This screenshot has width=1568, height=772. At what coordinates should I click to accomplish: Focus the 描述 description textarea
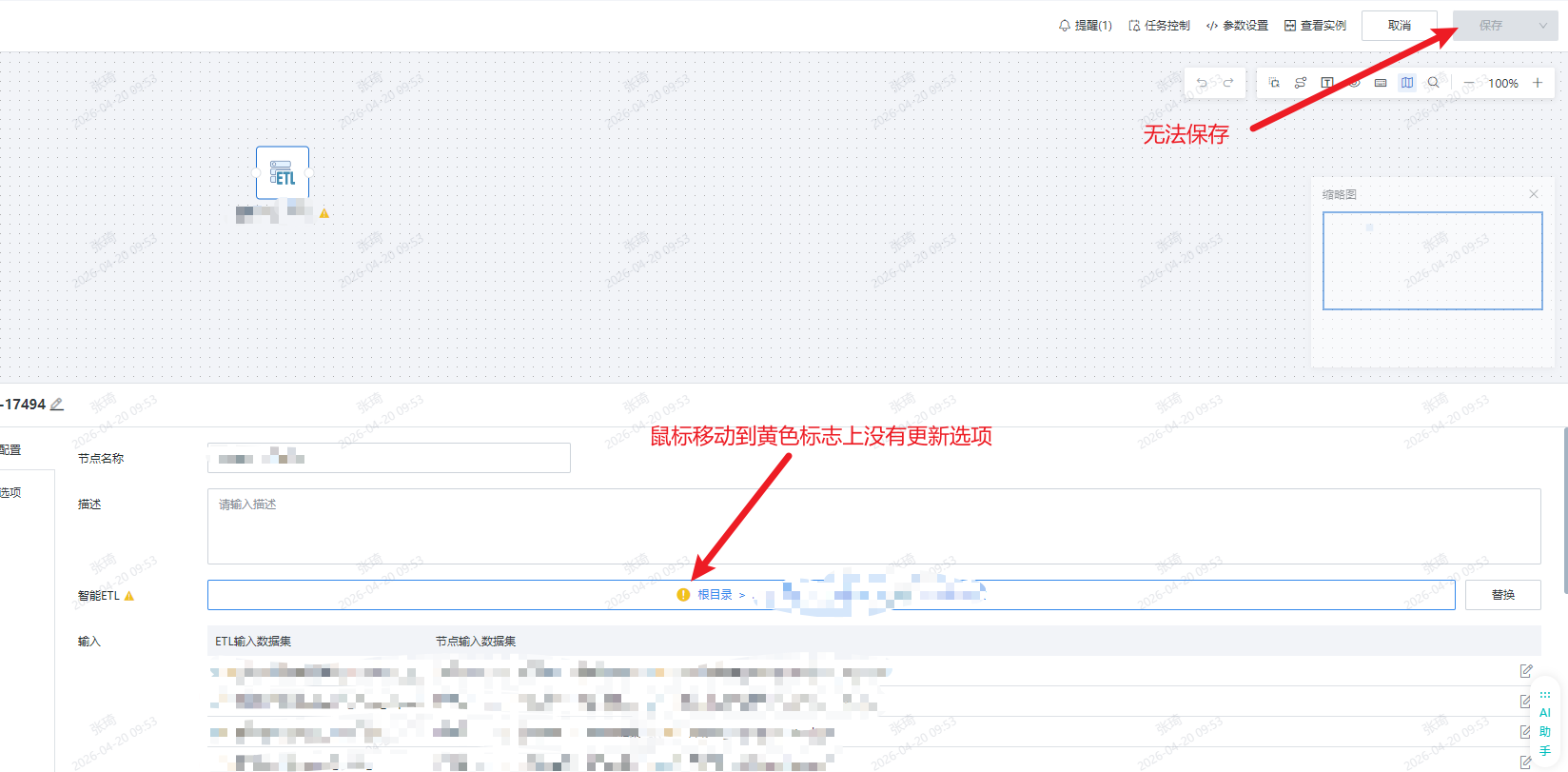pos(874,526)
